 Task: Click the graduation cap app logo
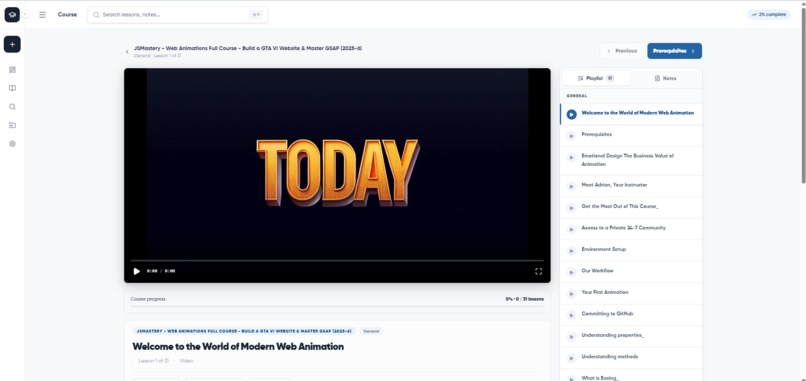point(12,14)
